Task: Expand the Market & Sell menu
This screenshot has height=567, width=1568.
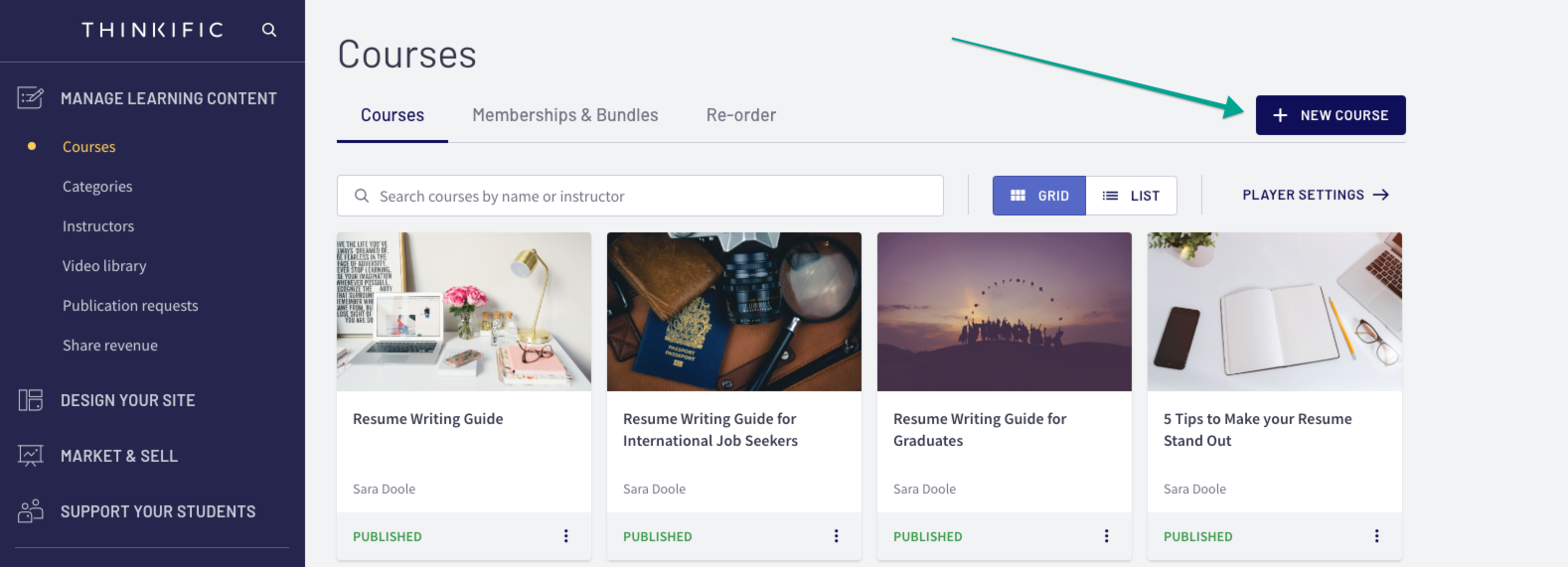Action: pyautogui.click(x=119, y=456)
